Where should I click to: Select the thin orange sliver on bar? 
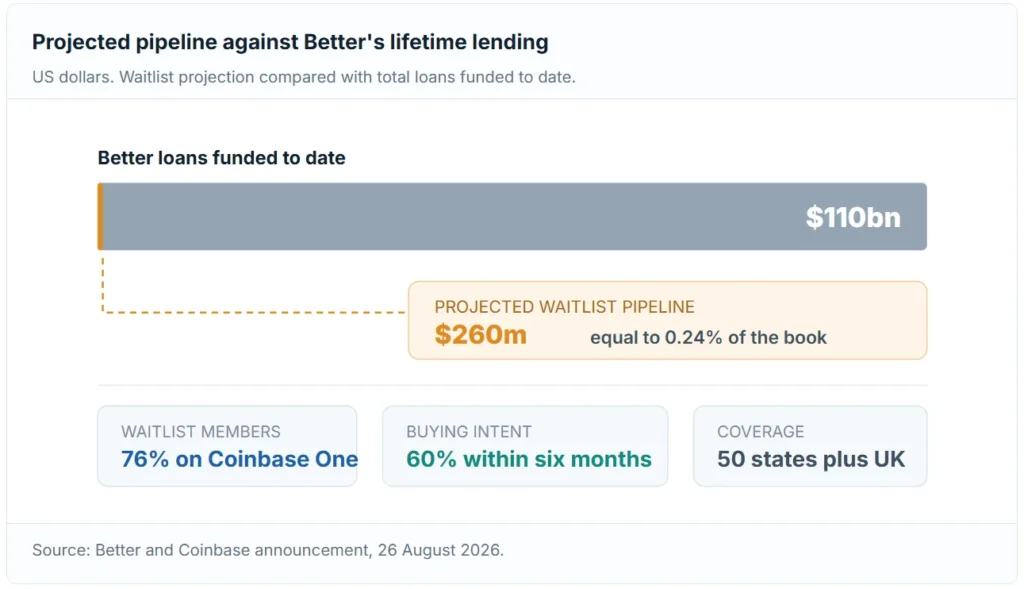coord(101,217)
